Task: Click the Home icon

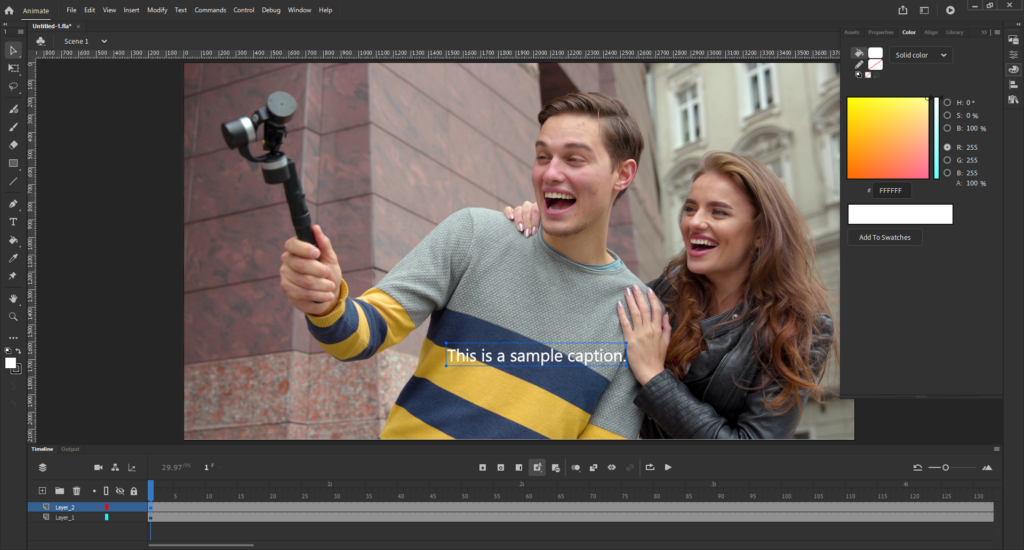Action: (x=8, y=10)
